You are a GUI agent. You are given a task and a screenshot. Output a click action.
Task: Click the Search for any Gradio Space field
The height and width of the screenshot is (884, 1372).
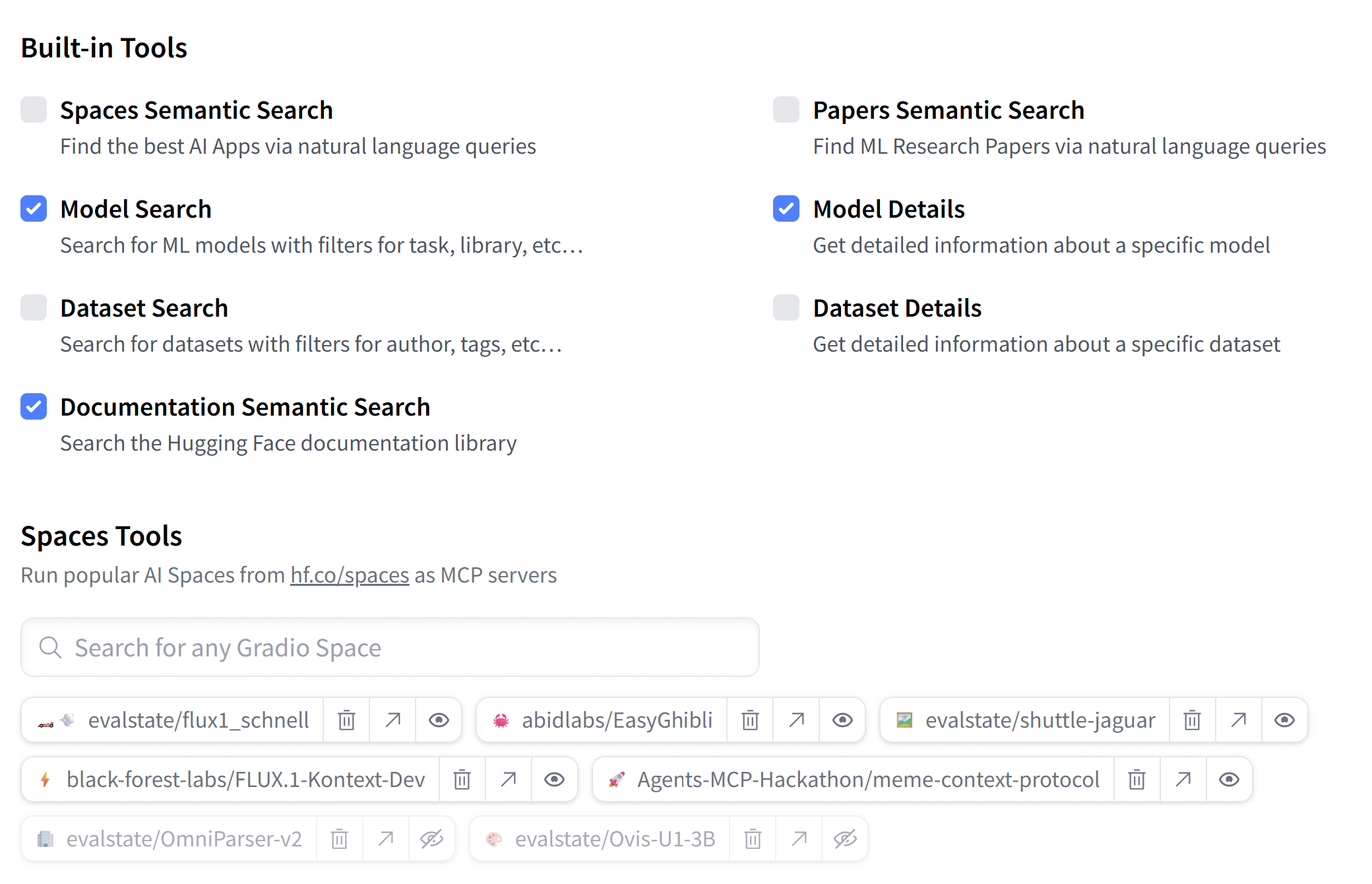(x=390, y=647)
